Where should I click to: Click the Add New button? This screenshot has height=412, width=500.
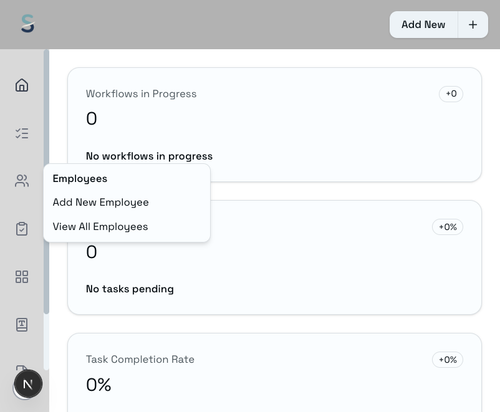click(x=423, y=25)
